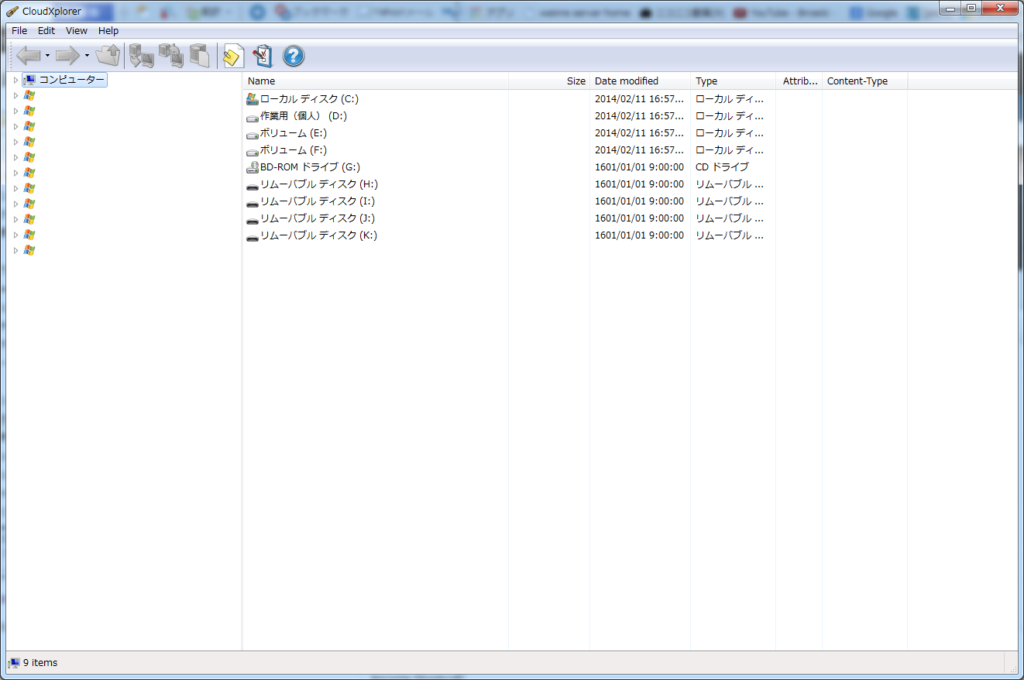
Task: Open the View menu
Action: (x=76, y=31)
